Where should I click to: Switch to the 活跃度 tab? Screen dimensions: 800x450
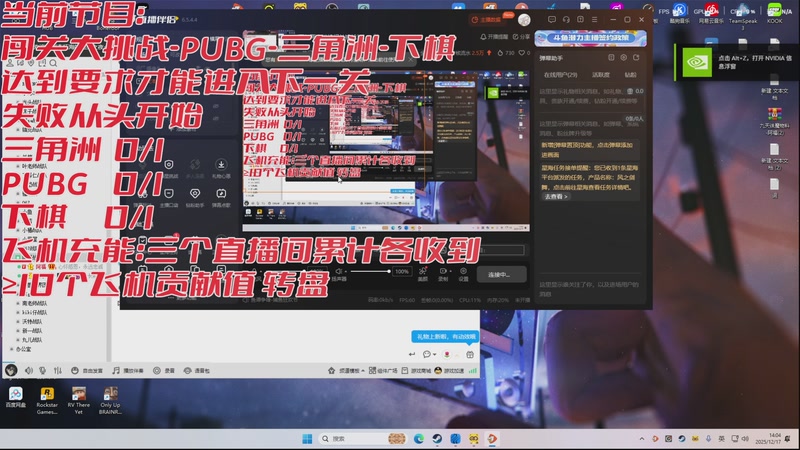click(x=601, y=75)
